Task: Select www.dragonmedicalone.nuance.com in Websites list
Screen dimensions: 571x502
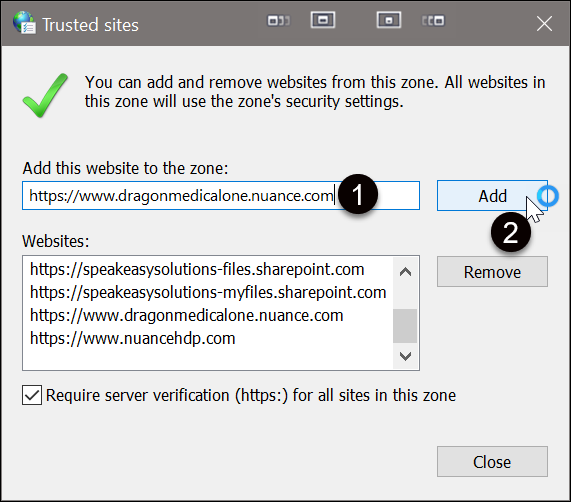Action: [186, 316]
